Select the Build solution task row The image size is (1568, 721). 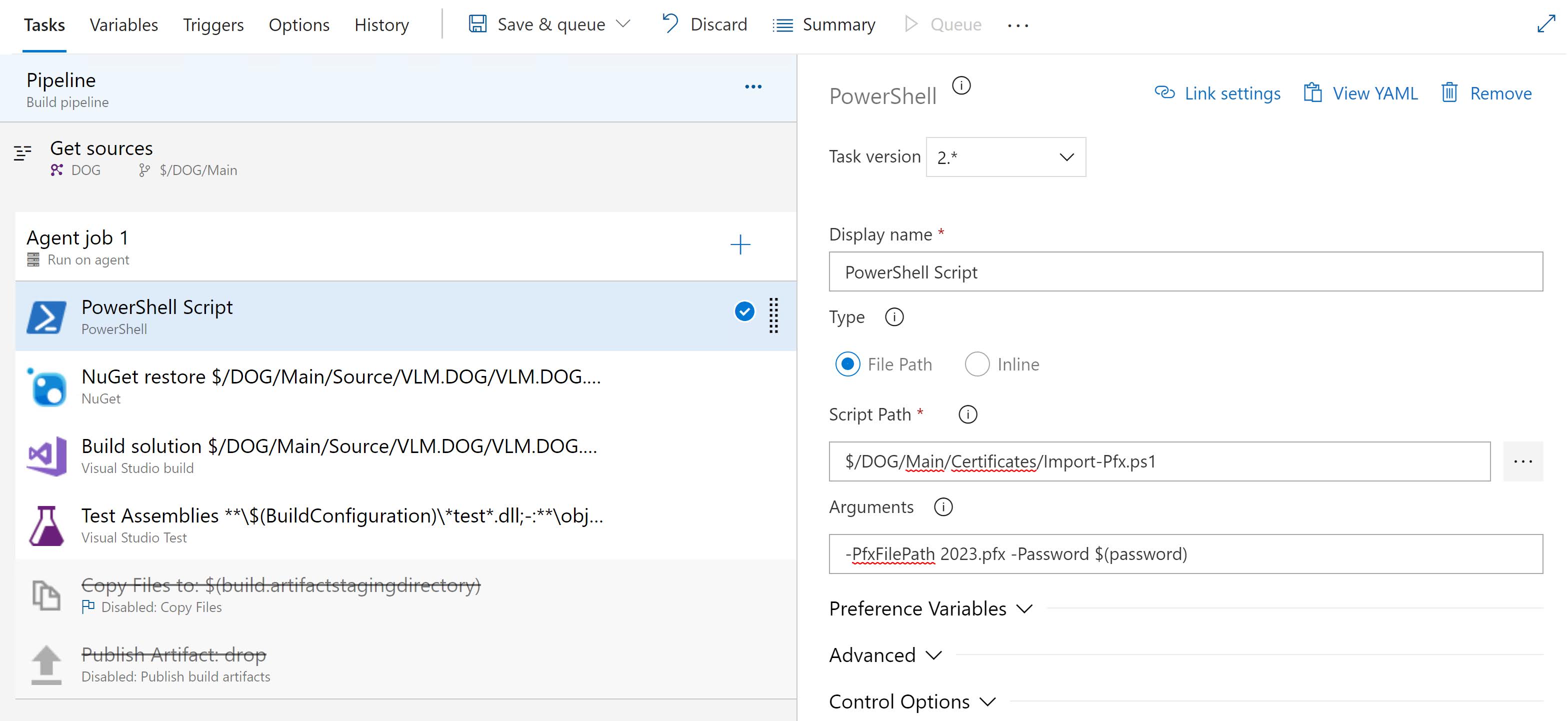coord(406,455)
